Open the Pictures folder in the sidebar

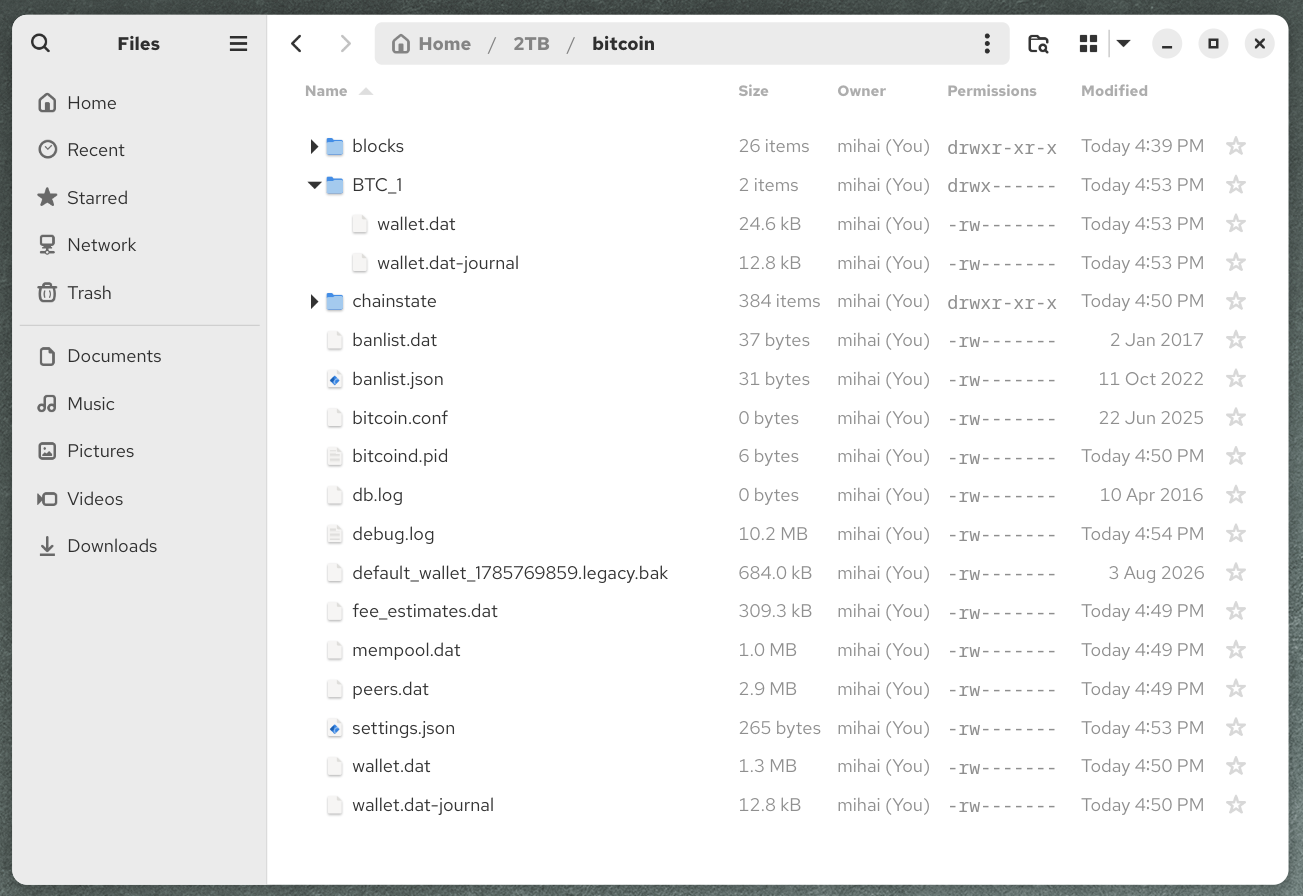tap(140, 451)
